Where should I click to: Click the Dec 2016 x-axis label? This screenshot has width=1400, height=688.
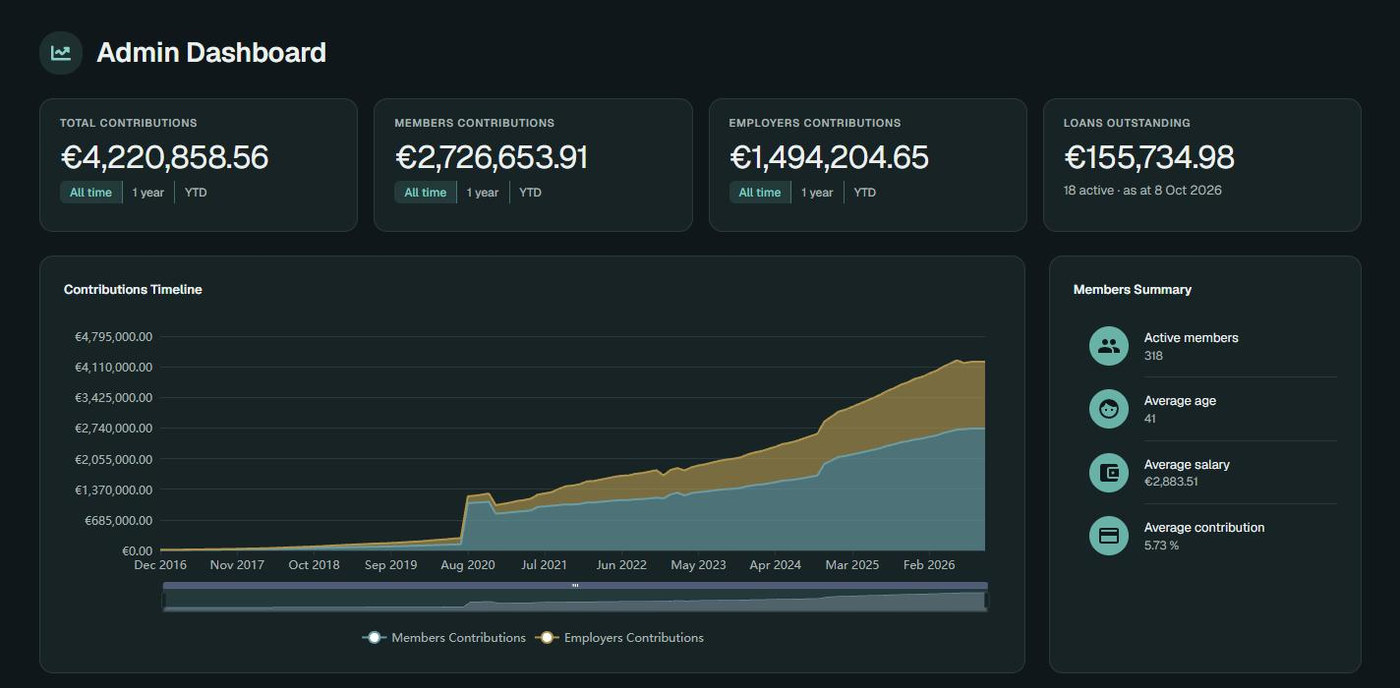tap(160, 565)
